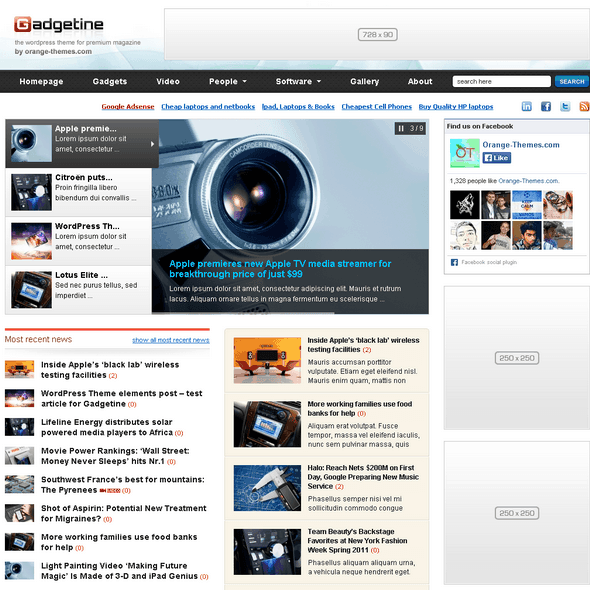590x590 pixels.
Task: Open the Twitter social icon
Action: [565, 106]
